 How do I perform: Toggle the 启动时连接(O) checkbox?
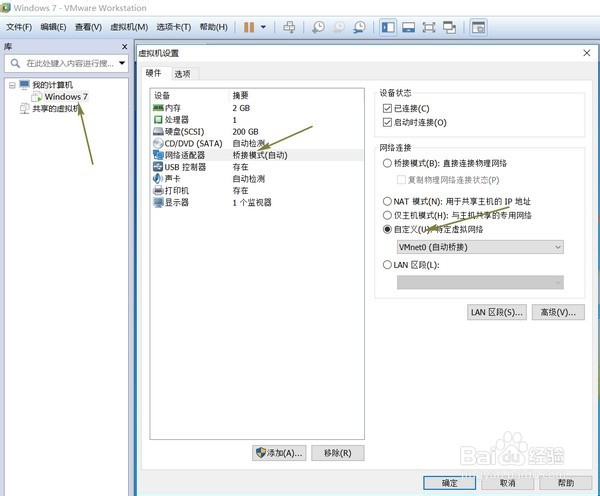(x=387, y=122)
